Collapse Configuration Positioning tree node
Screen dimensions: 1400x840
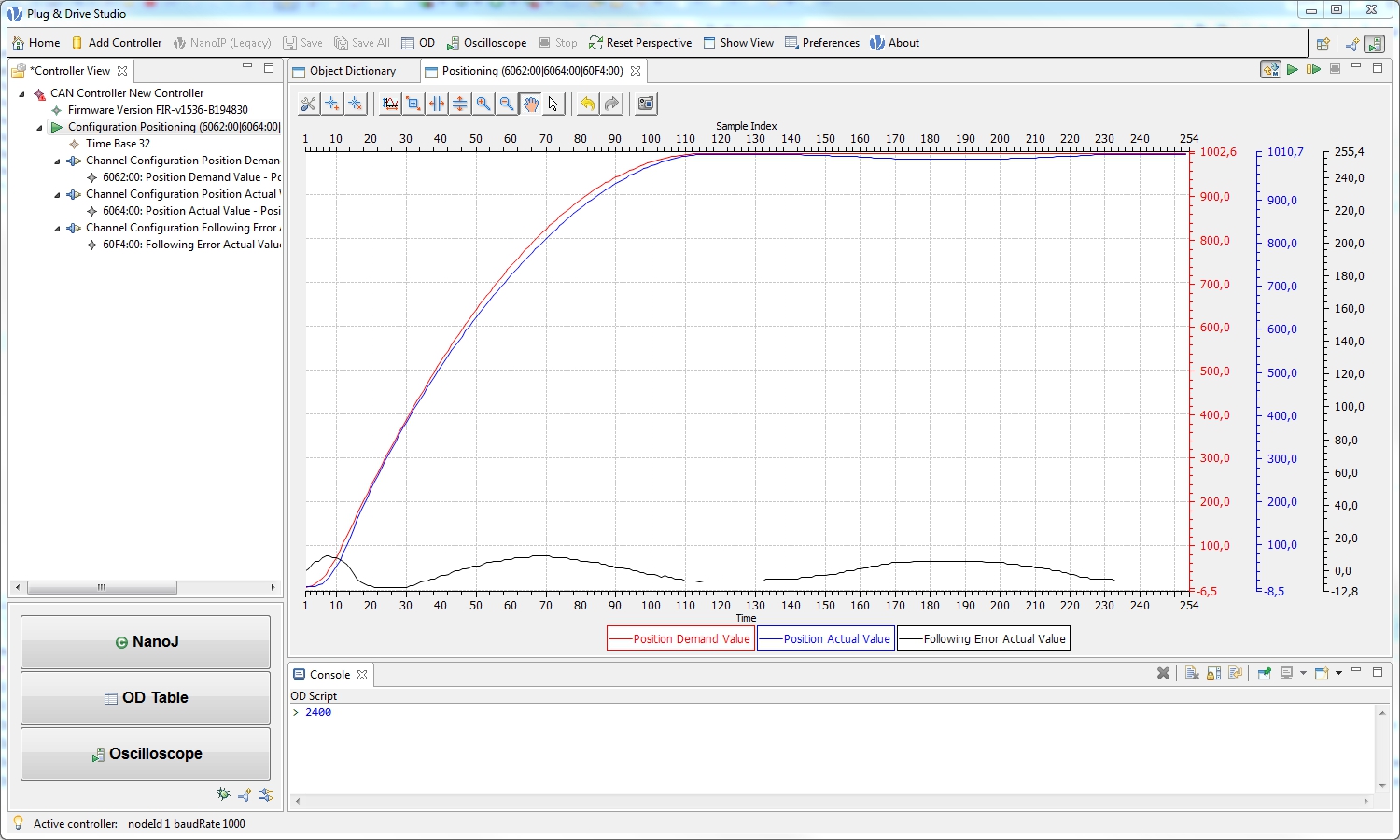coord(39,127)
